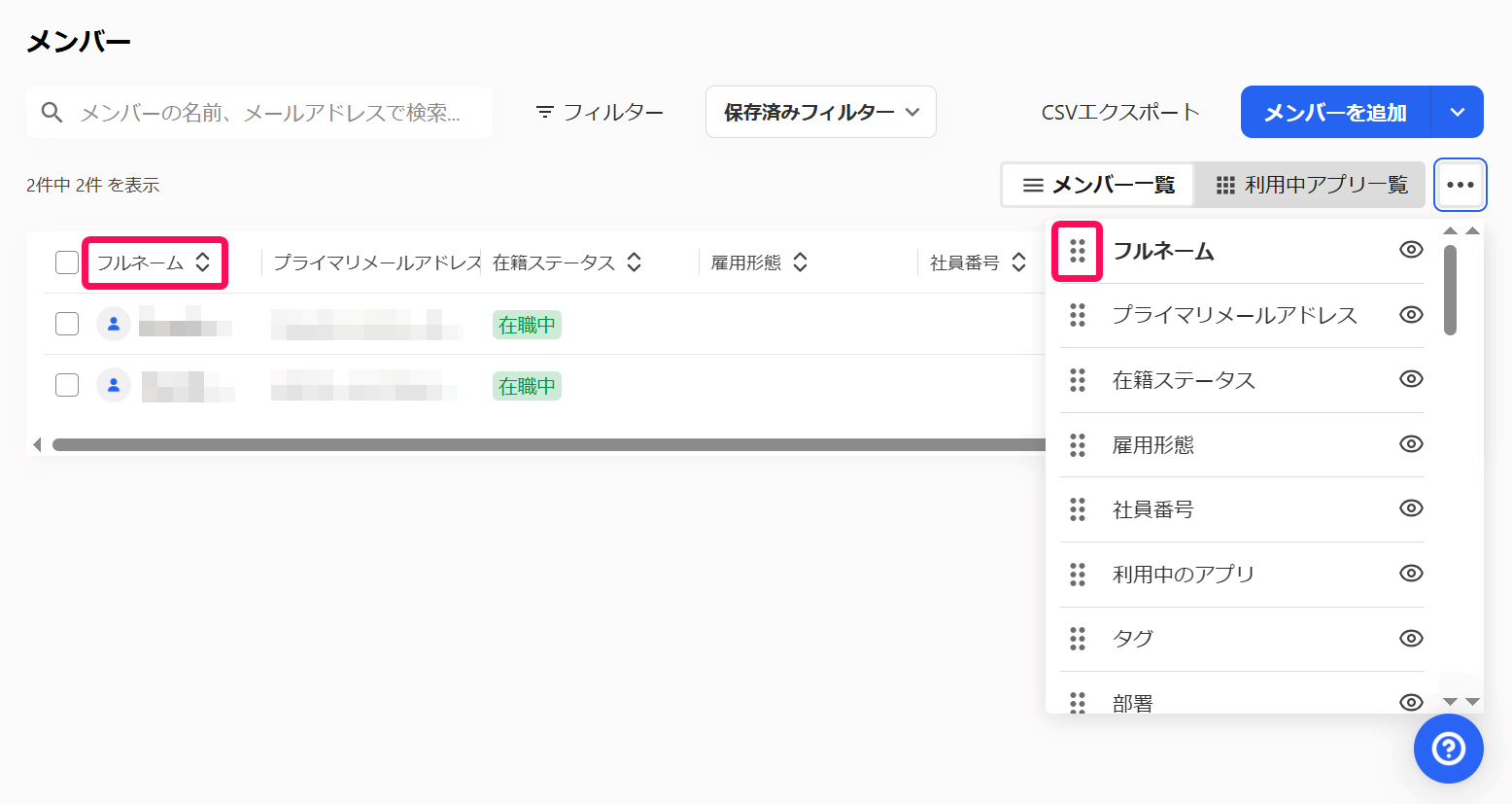Click the second member's blurred email address
1512x804 pixels.
coord(363,385)
